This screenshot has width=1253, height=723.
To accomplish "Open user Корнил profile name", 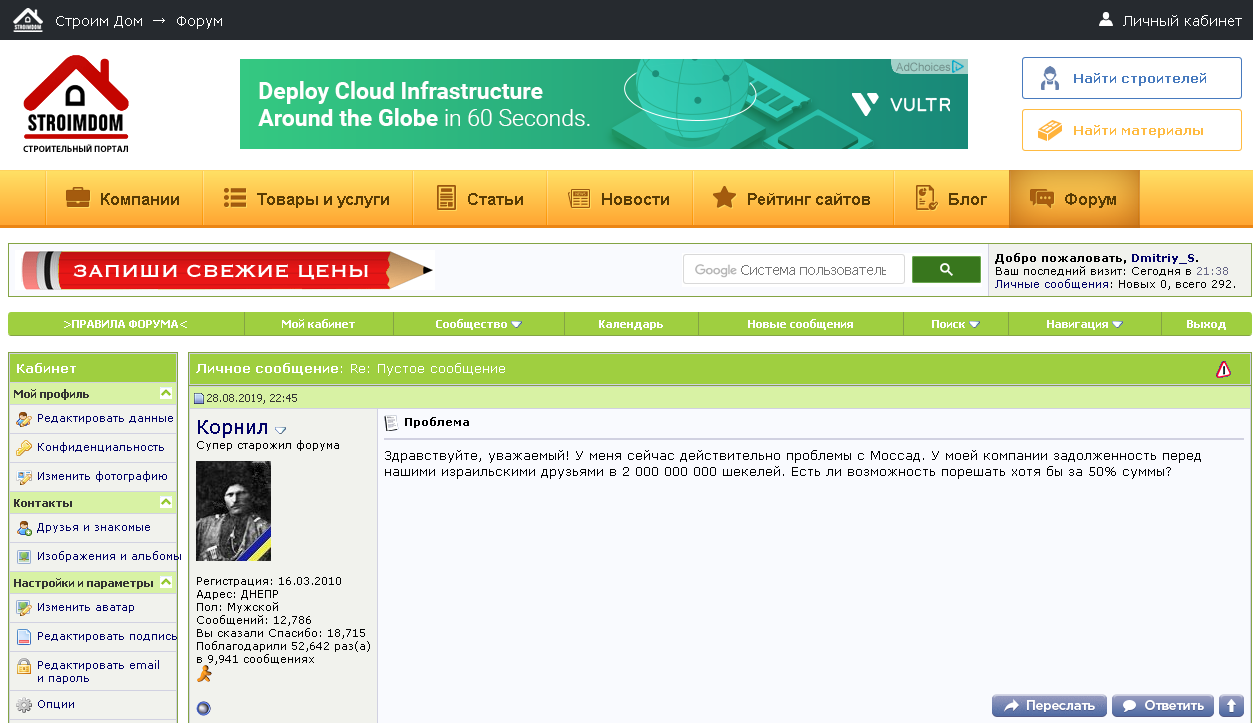I will pos(233,428).
